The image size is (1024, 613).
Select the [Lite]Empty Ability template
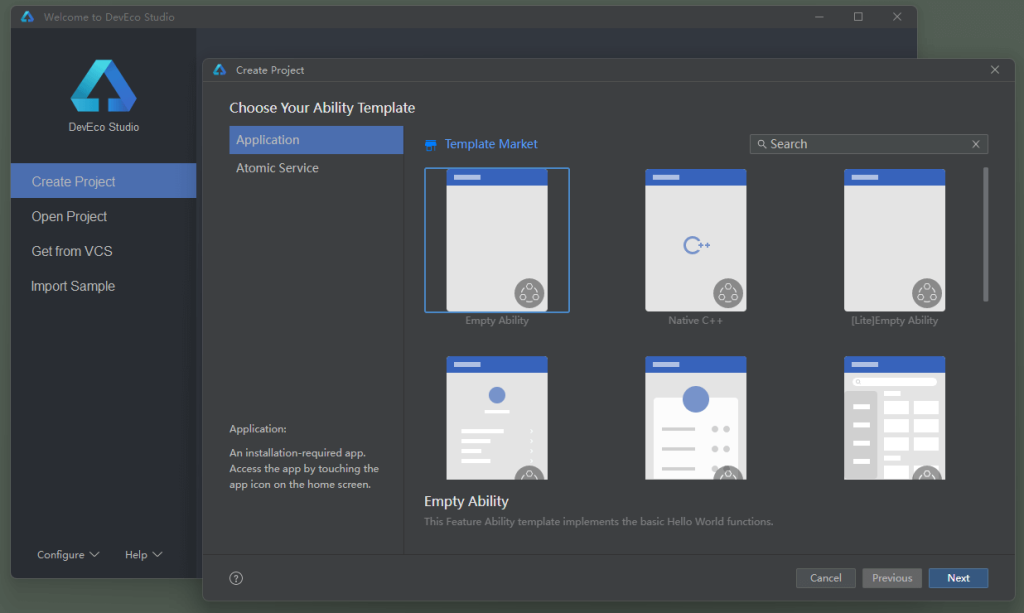point(894,240)
